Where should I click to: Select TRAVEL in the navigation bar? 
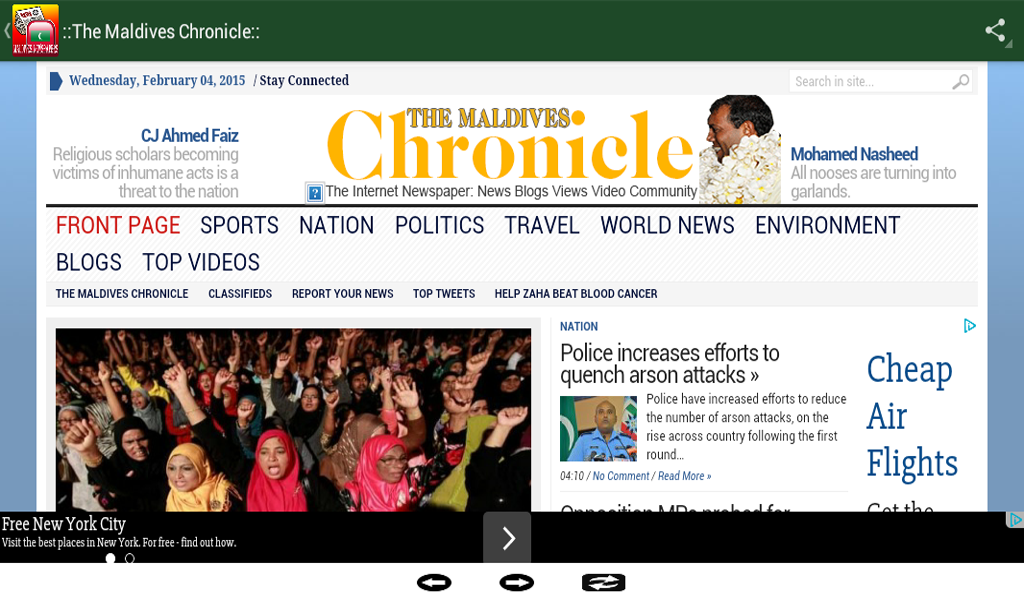click(x=542, y=225)
